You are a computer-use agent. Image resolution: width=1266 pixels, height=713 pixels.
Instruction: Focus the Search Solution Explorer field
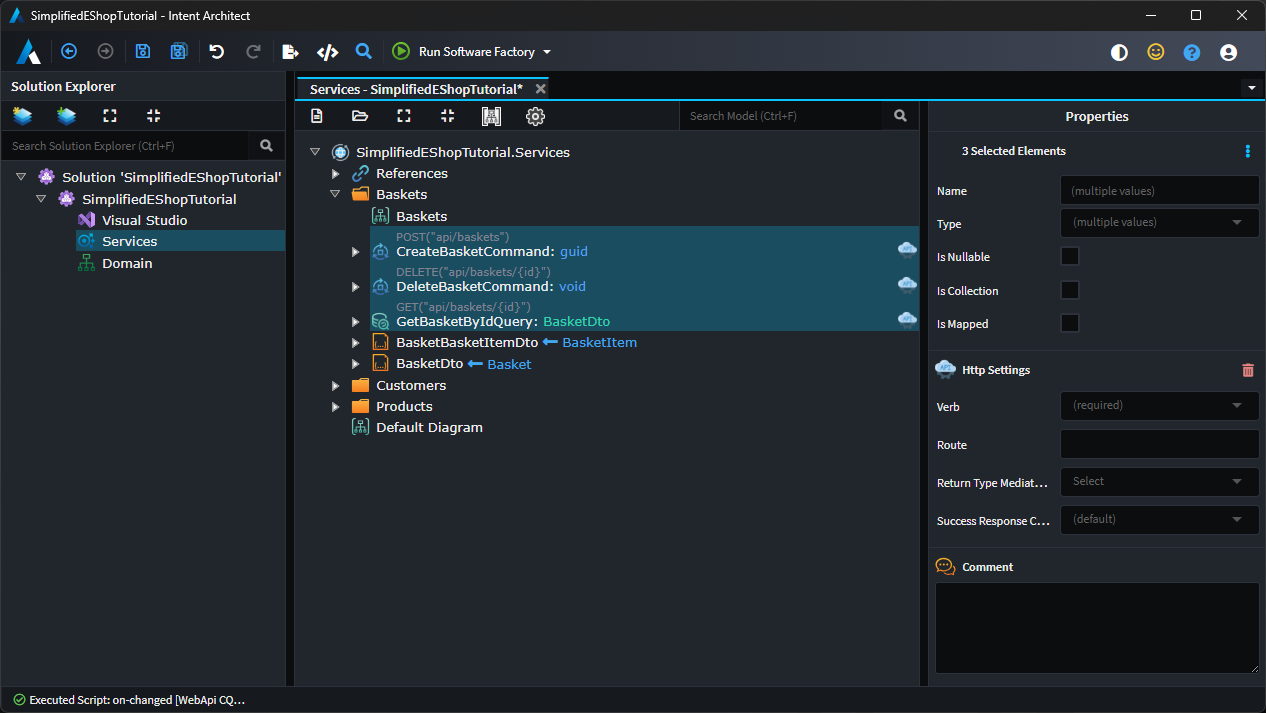tap(124, 146)
